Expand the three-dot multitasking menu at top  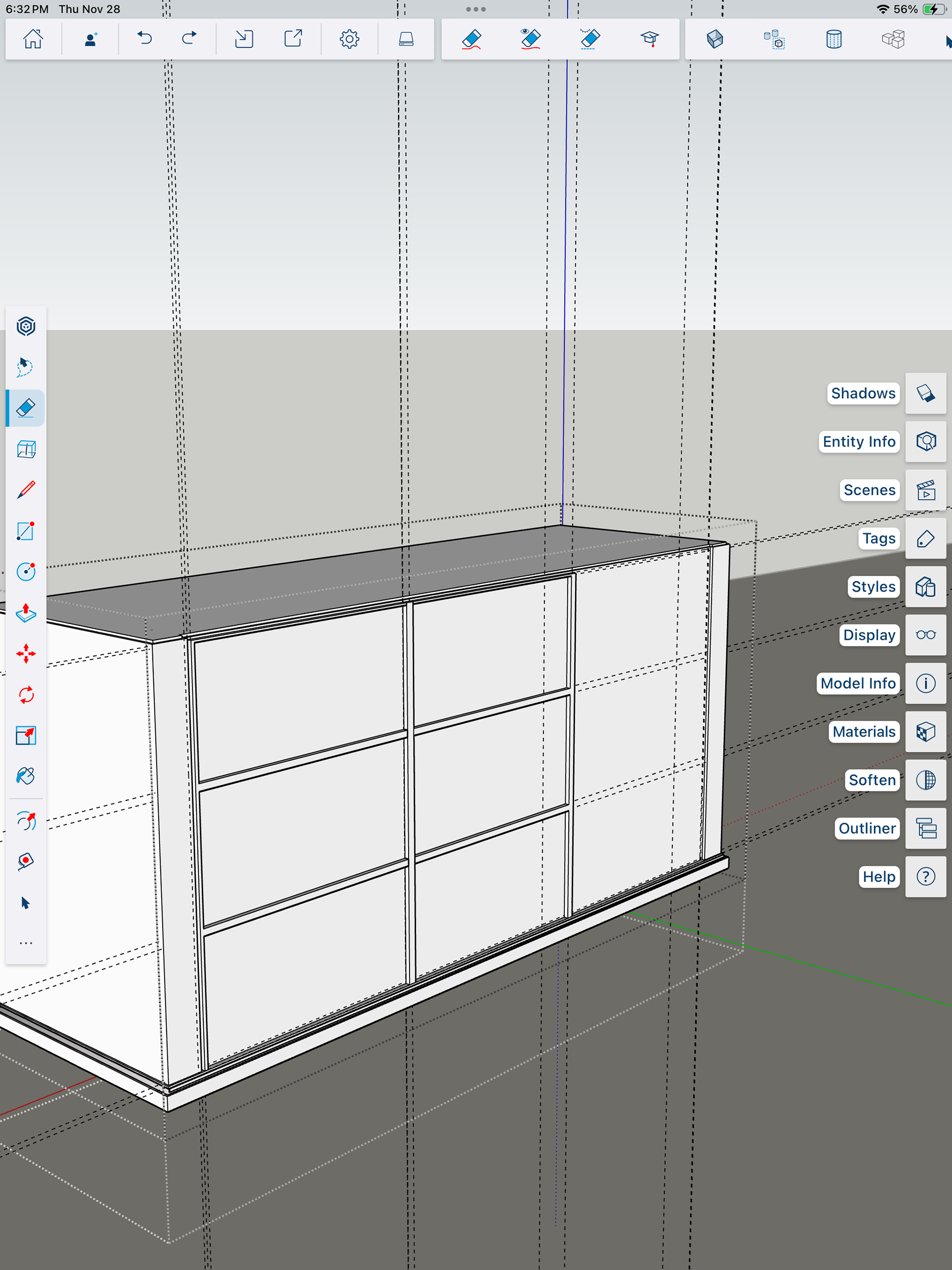(x=476, y=9)
